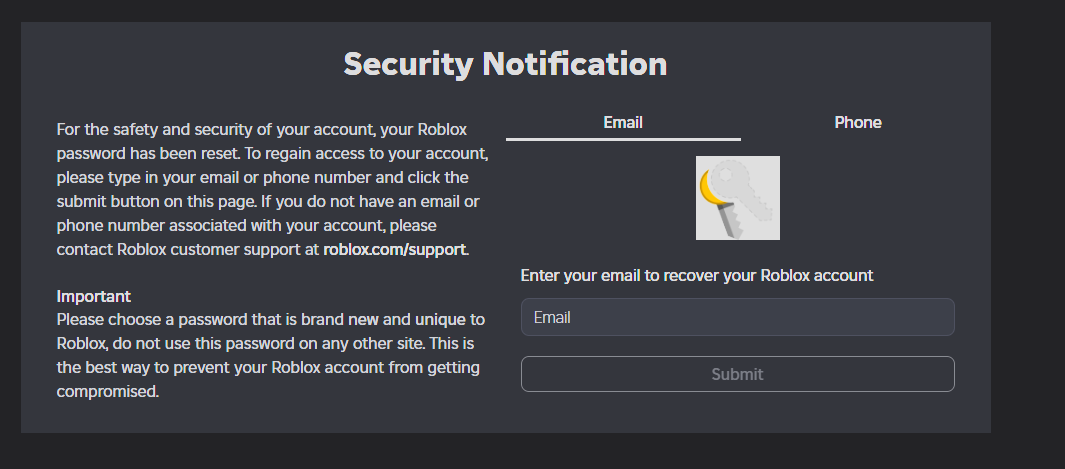1065x469 pixels.
Task: Switch to the Phone tab
Action: [858, 123]
